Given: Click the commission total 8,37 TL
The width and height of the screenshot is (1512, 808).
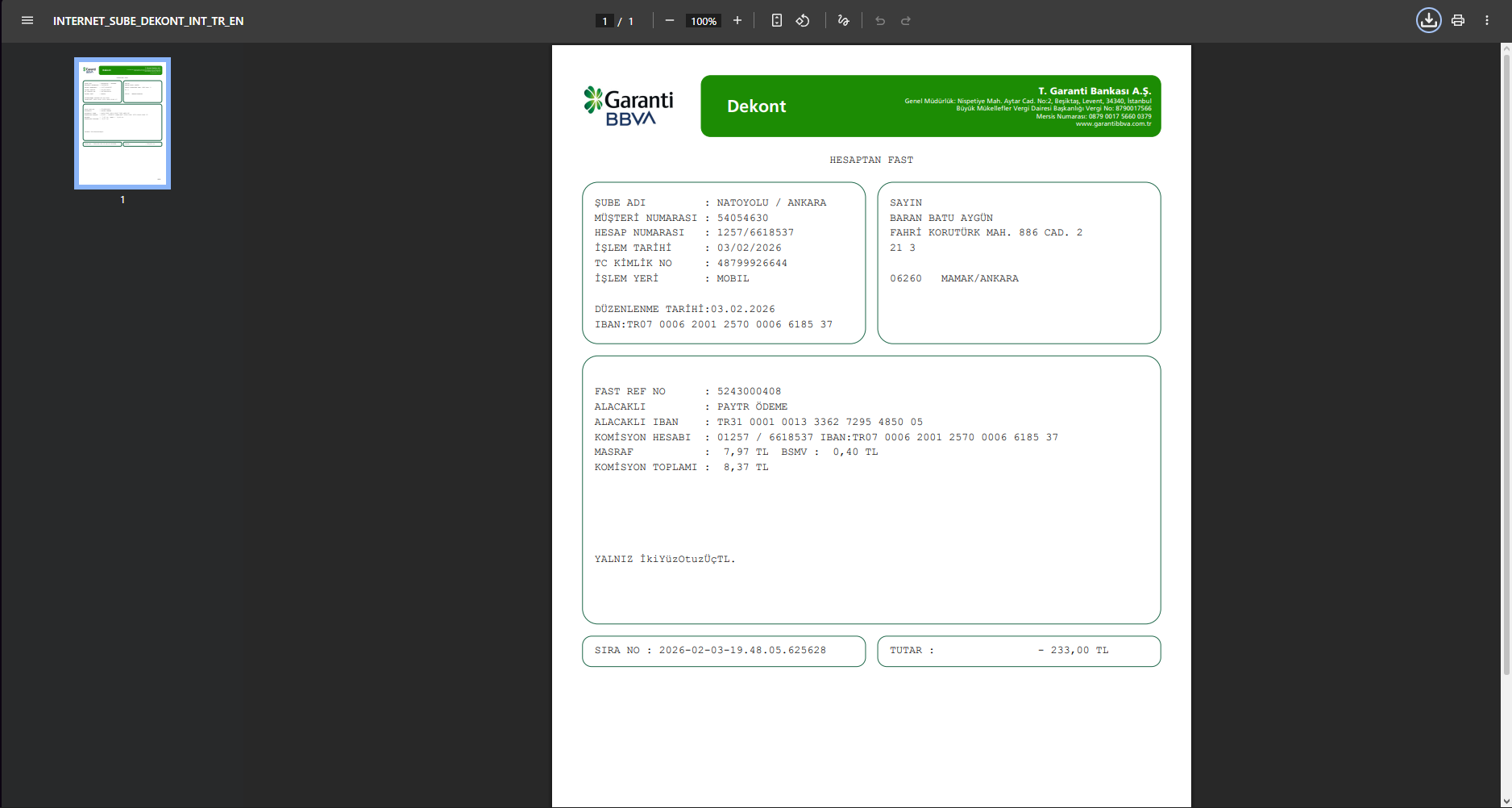Looking at the screenshot, I should pyautogui.click(x=746, y=467).
